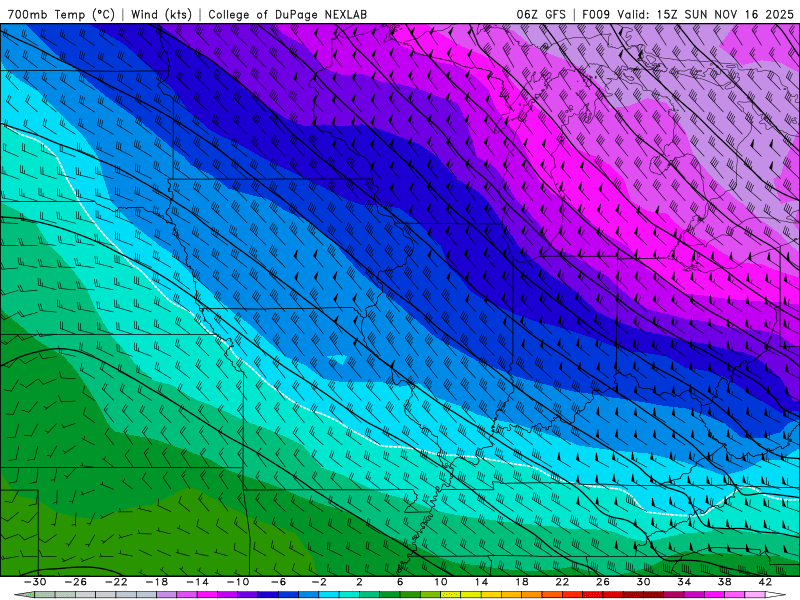The width and height of the screenshot is (800, 600).
Task: Click the 22 value on the temperature scale
Action: point(562,582)
